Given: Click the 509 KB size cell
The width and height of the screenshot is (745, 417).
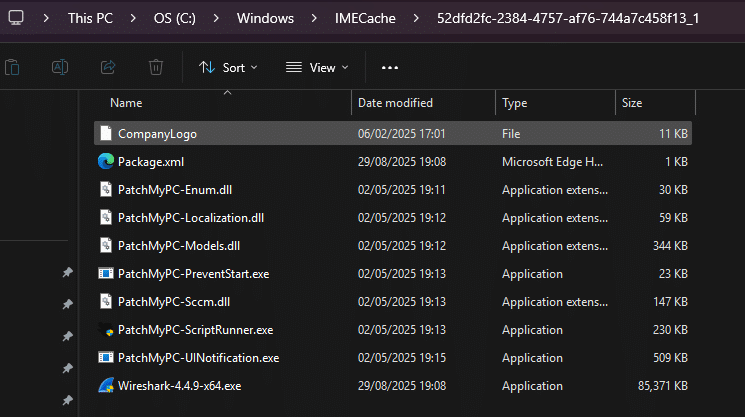Looking at the screenshot, I should (x=670, y=358).
